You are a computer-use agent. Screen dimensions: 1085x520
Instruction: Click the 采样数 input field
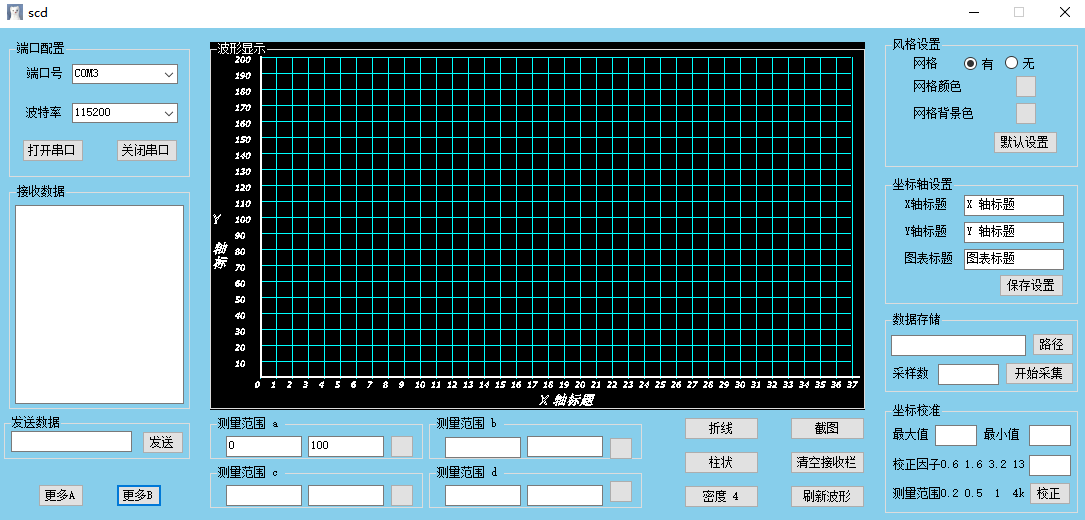click(x=968, y=374)
